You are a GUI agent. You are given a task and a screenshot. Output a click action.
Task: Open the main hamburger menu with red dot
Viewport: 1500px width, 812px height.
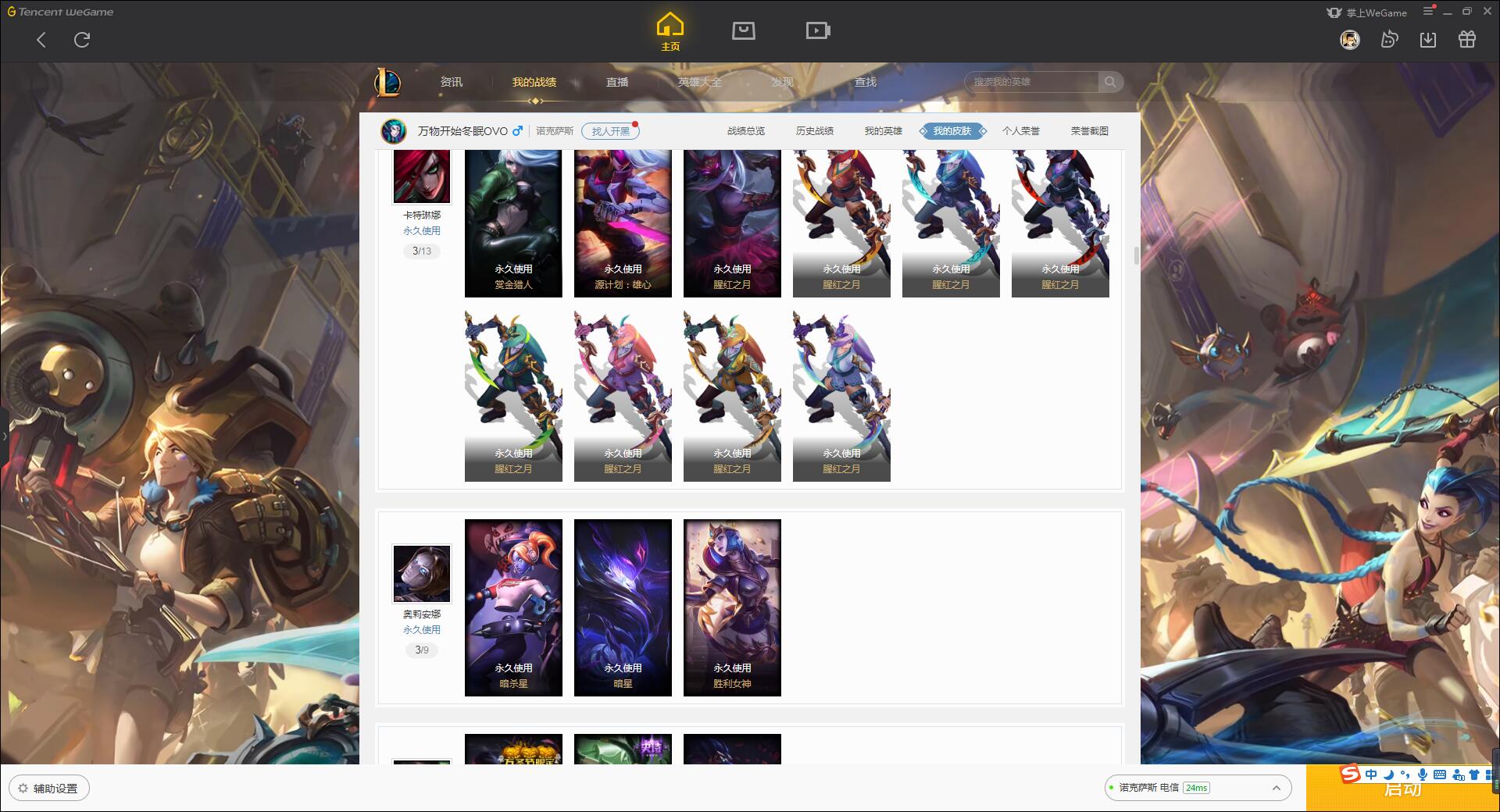[1429, 11]
